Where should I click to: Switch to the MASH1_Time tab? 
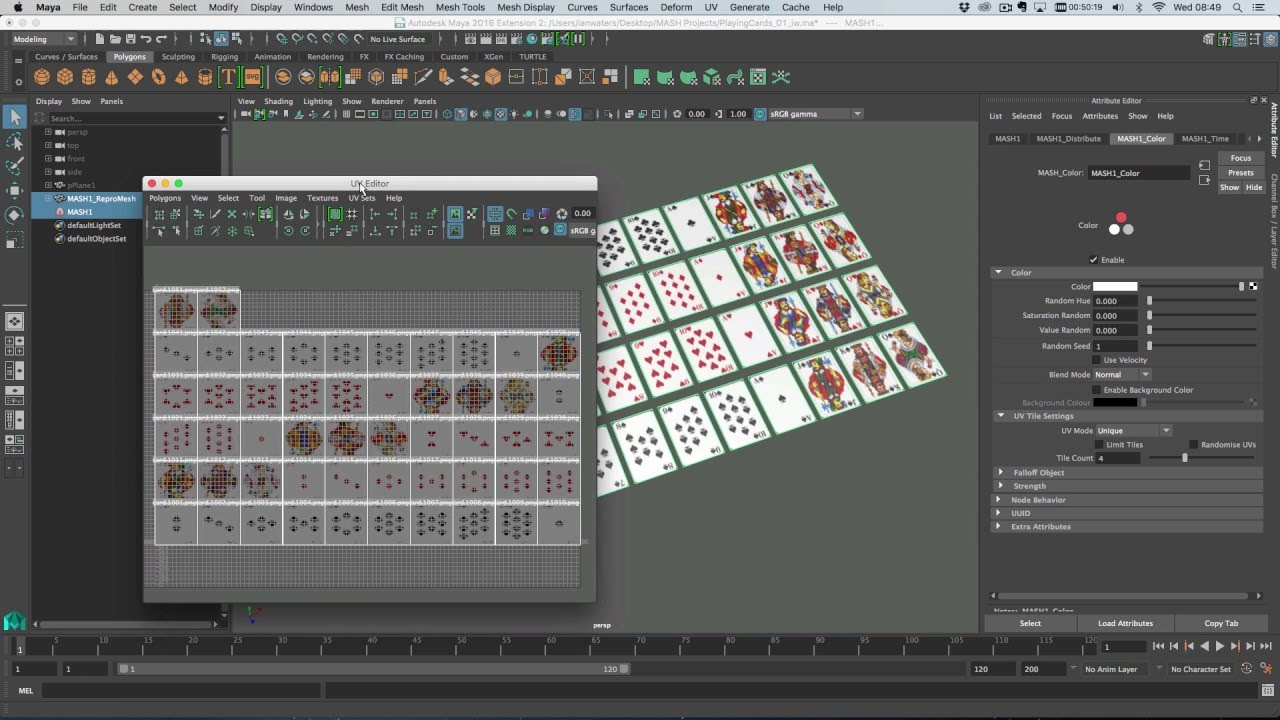point(1205,139)
